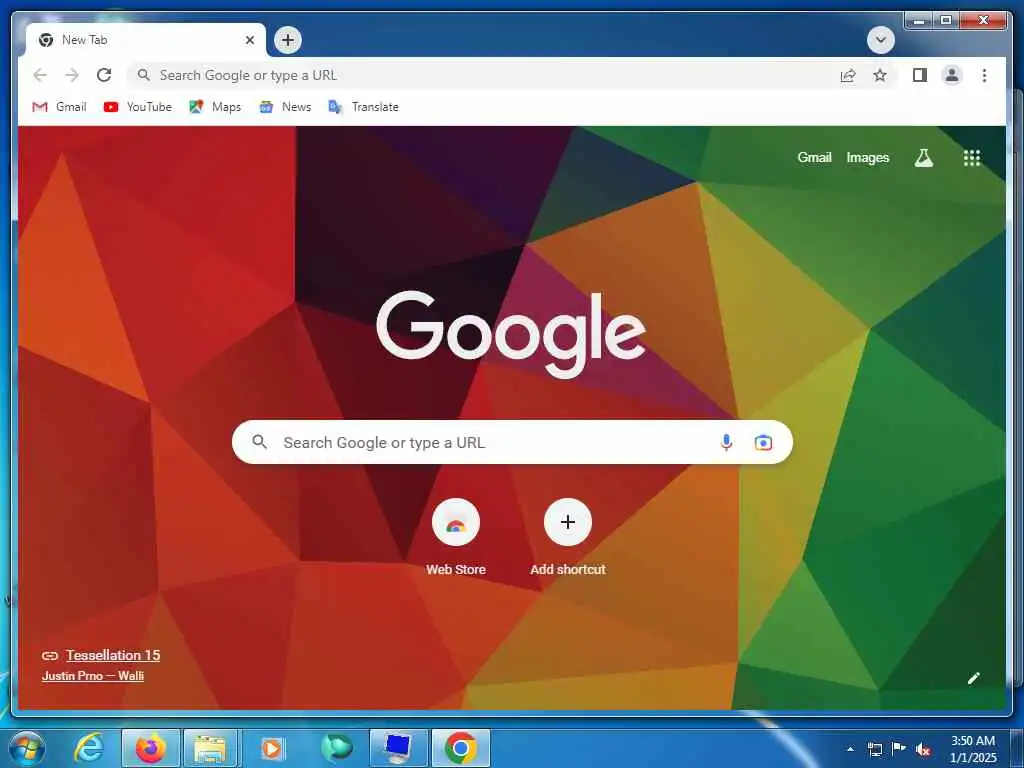Open the Justin Prno — Walli link

tap(93, 676)
